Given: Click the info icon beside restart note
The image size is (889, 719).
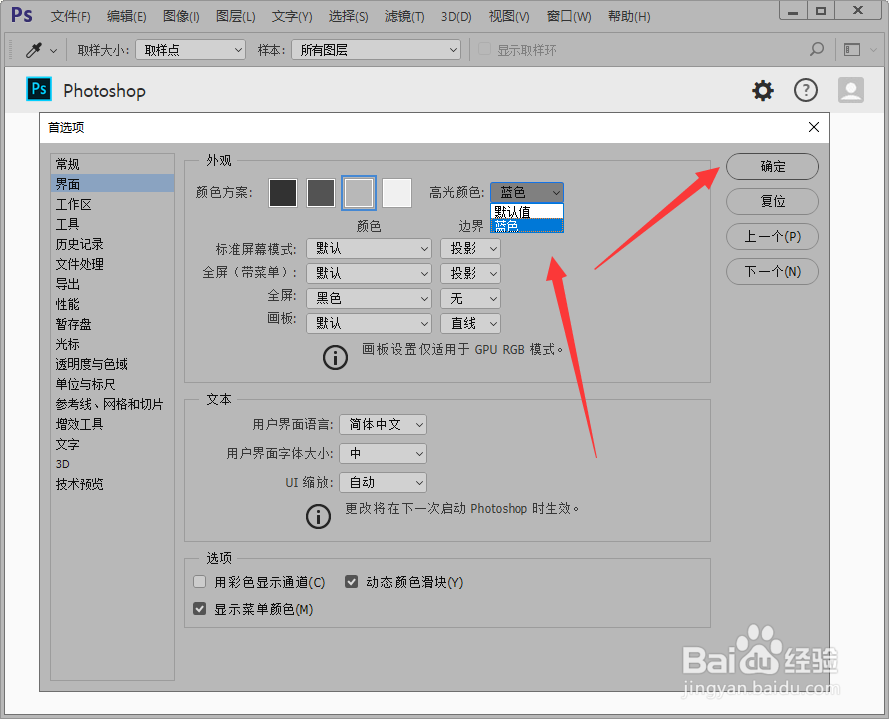Looking at the screenshot, I should click(x=318, y=517).
